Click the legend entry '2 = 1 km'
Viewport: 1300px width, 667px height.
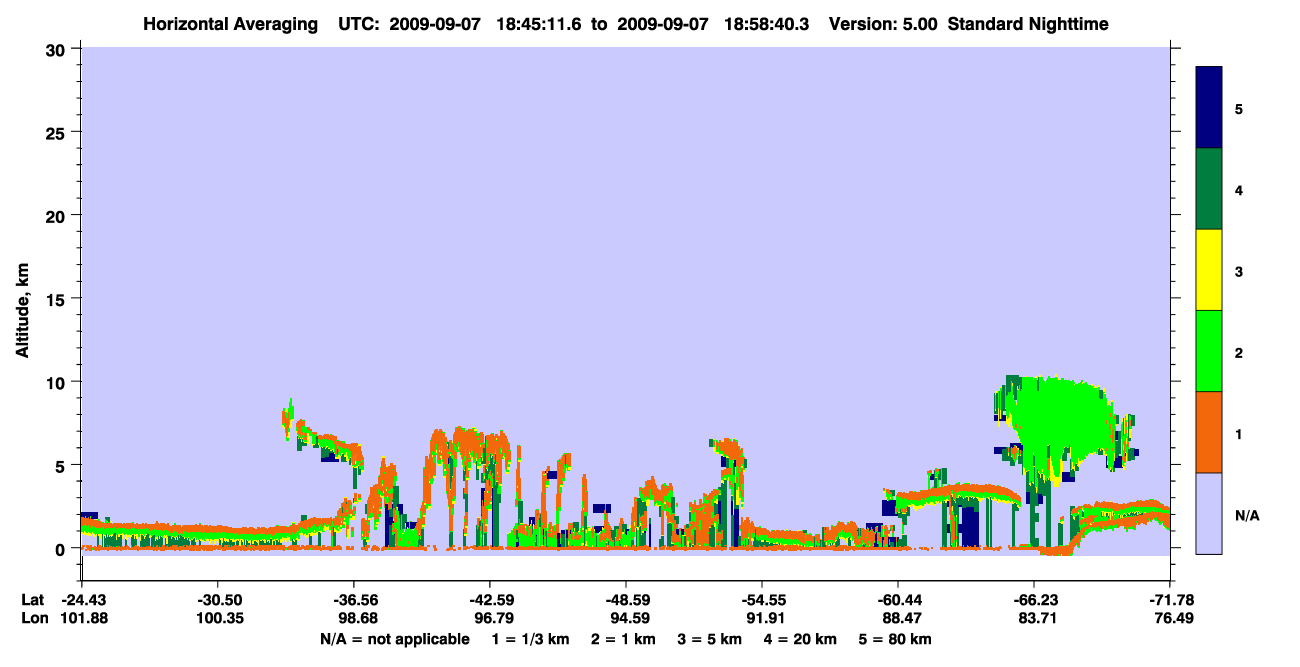(623, 639)
